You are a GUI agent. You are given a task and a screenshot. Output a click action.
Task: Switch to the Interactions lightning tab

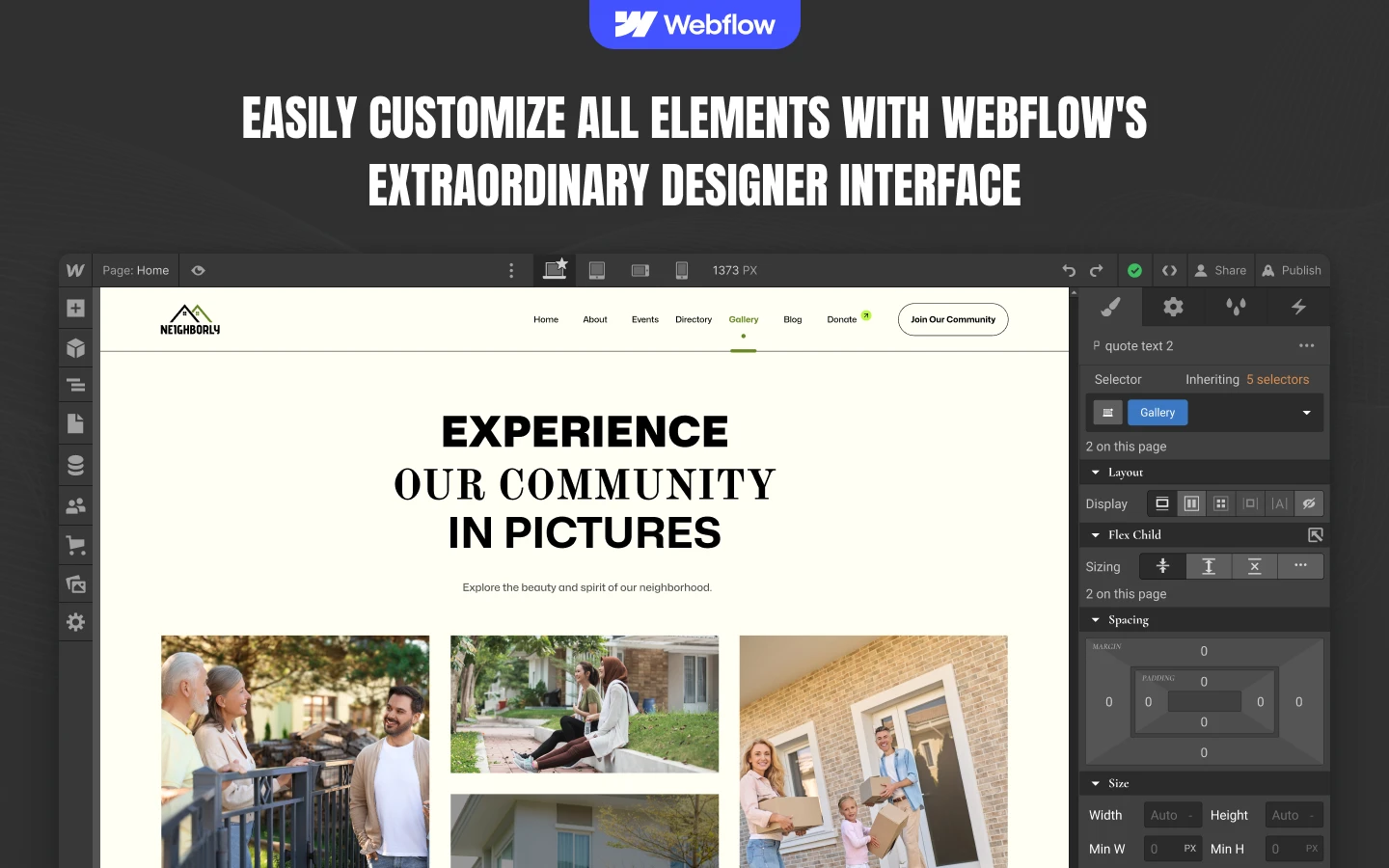(1298, 307)
